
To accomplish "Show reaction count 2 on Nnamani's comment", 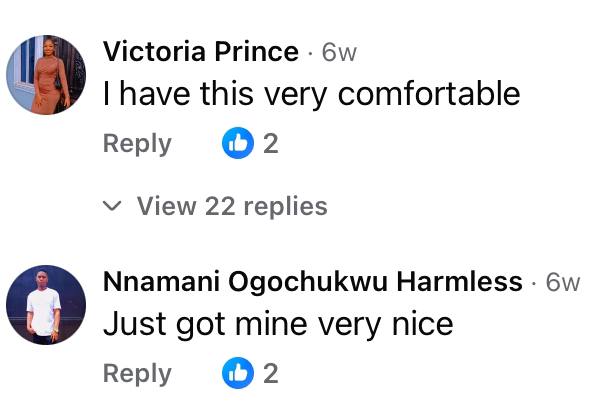I will pyautogui.click(x=270, y=374).
